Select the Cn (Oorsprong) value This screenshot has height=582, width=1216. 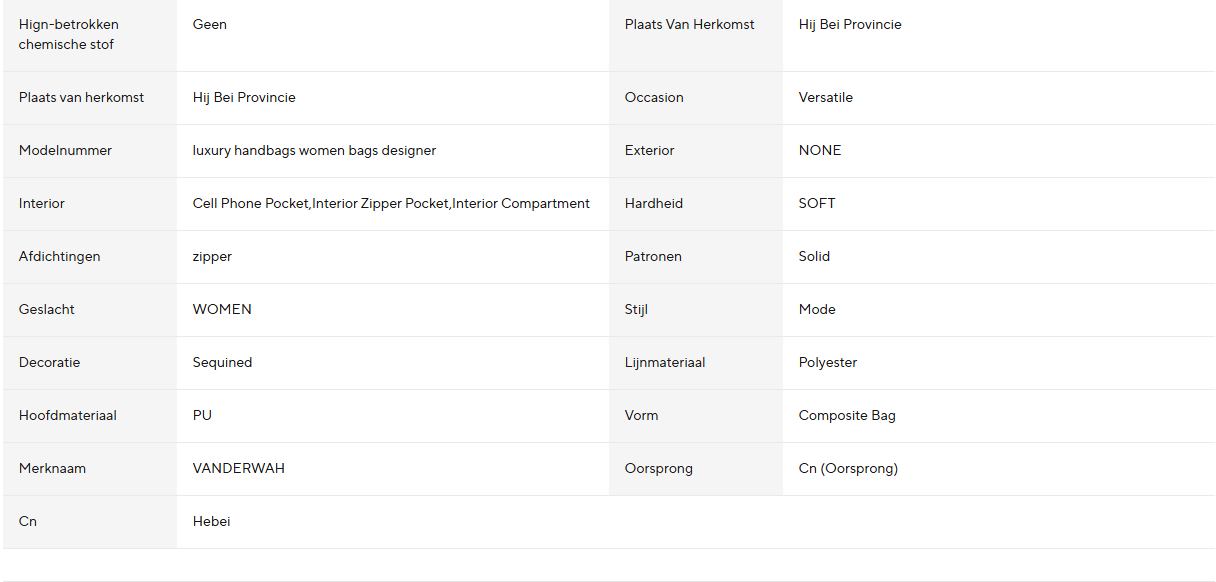(848, 469)
